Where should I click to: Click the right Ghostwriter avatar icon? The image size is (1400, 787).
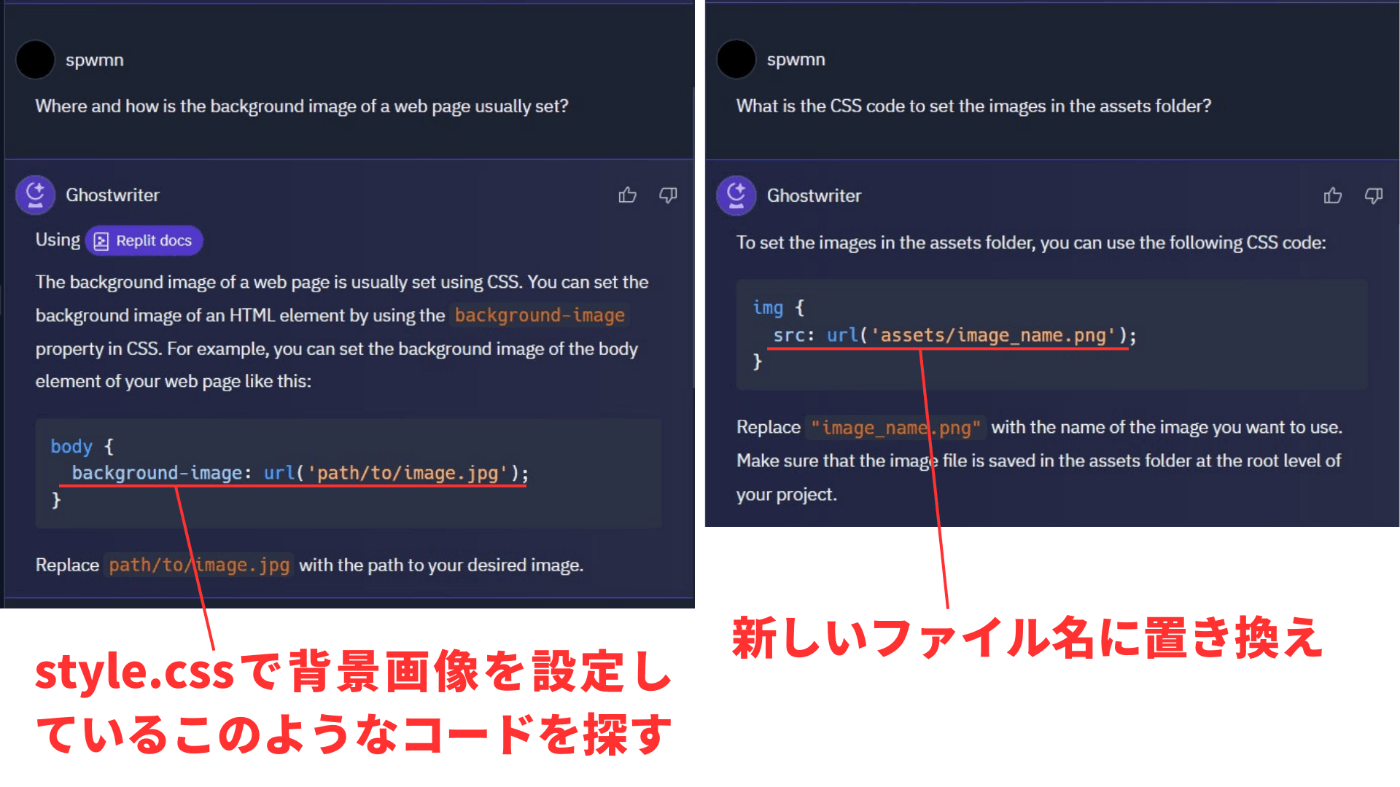pyautogui.click(x=737, y=195)
